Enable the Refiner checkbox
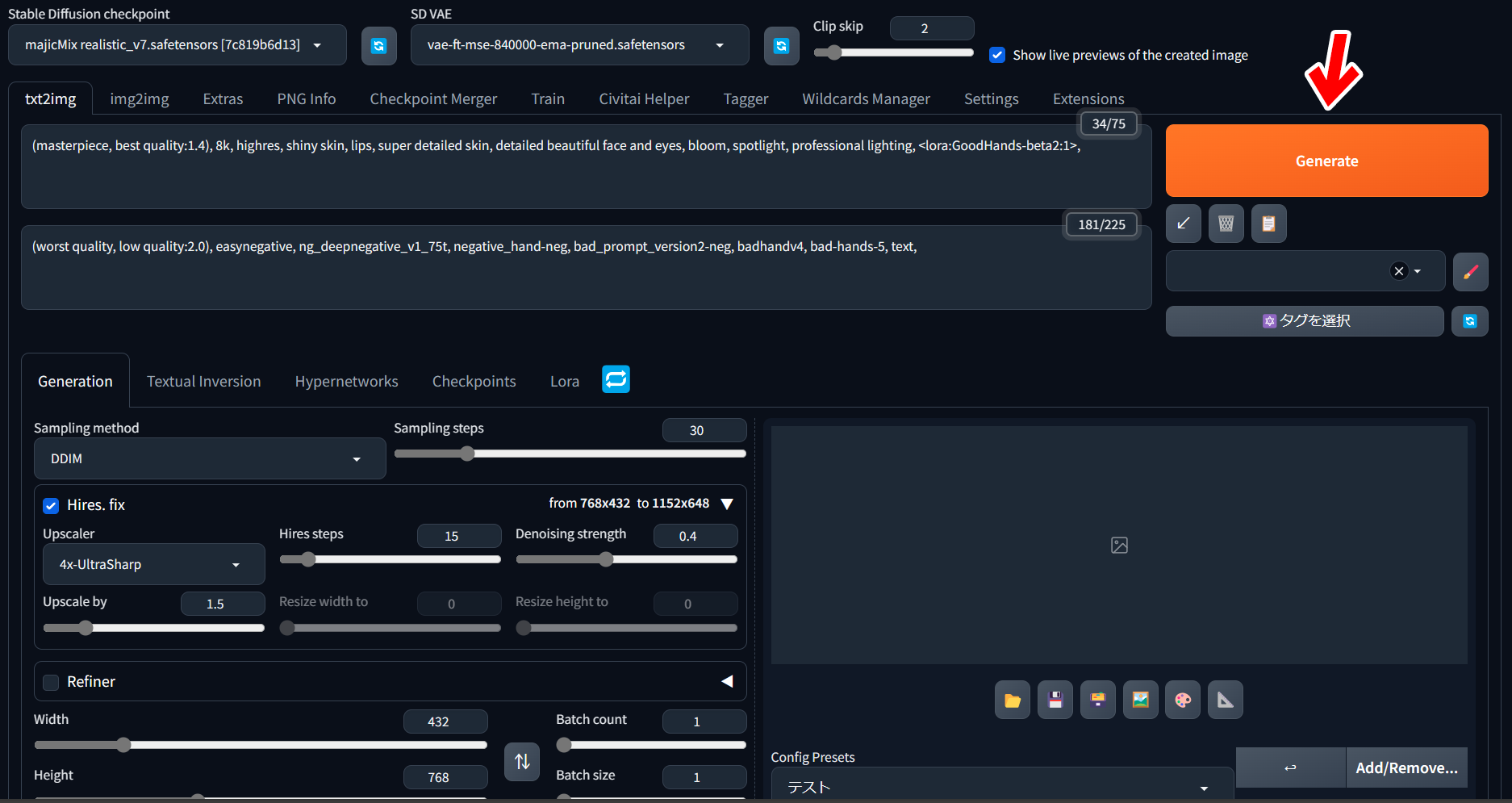1512x803 pixels. (x=51, y=682)
